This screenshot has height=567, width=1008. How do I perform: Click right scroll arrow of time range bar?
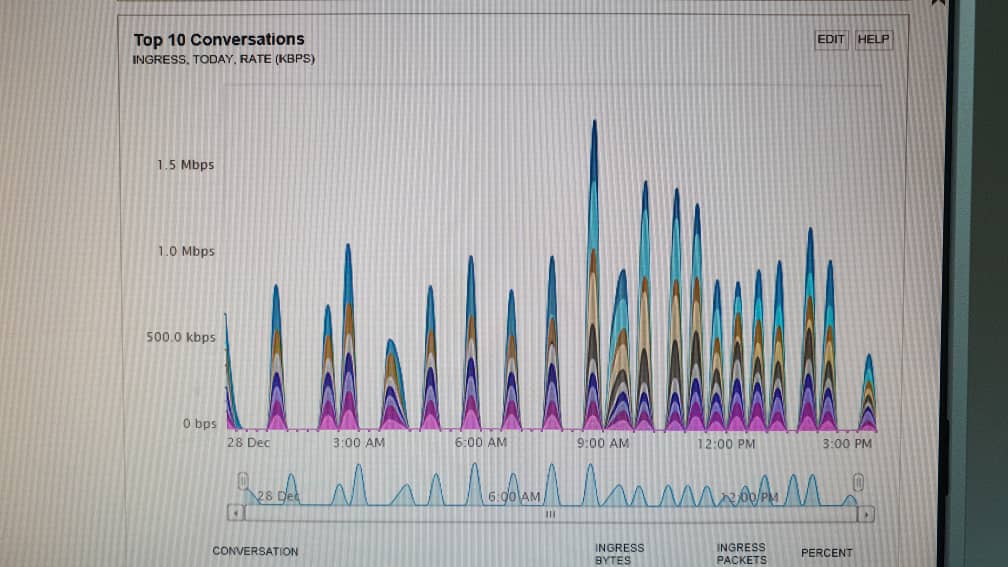tap(866, 514)
